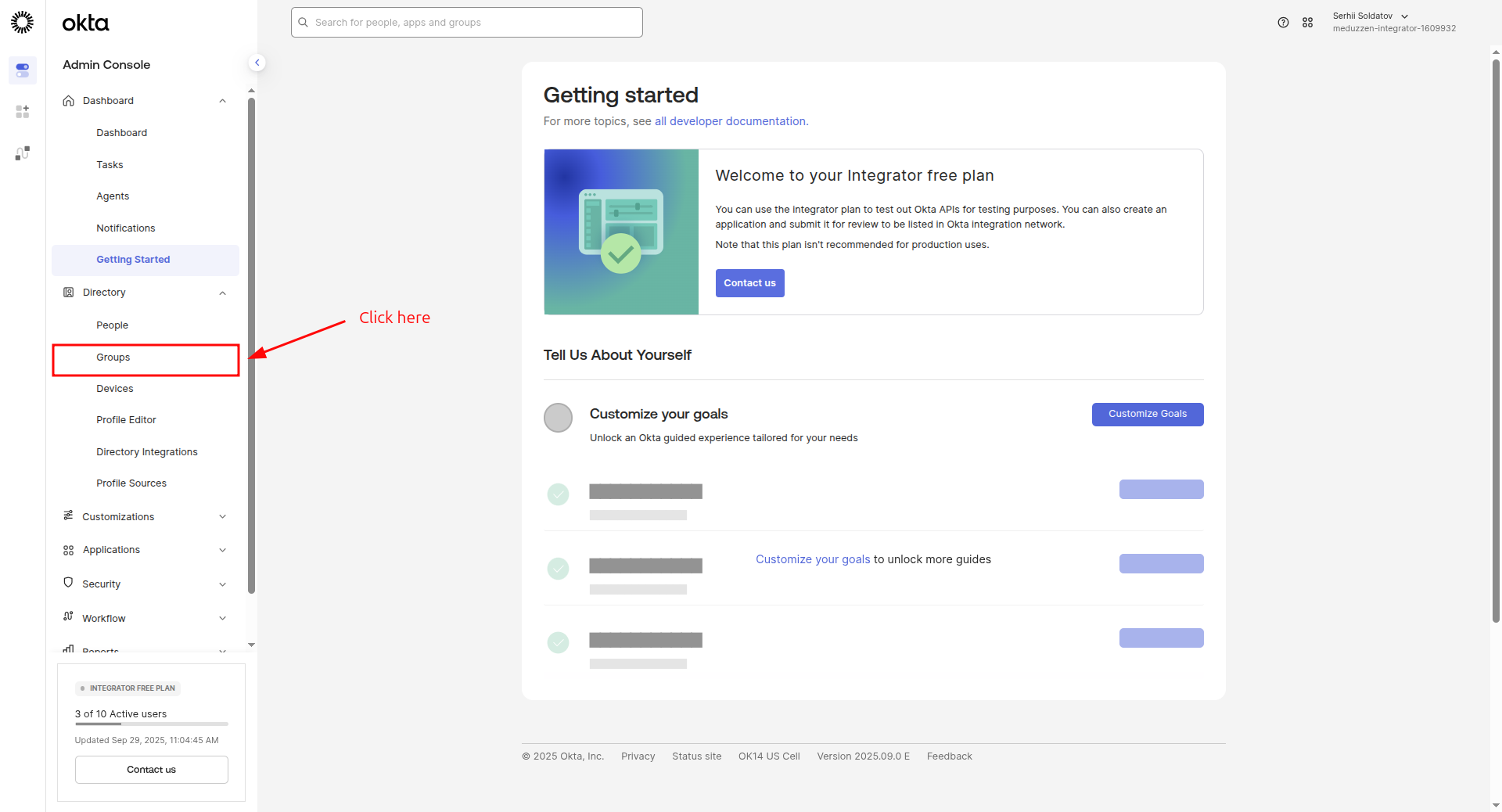This screenshot has width=1502, height=812.
Task: Click the Applications grid icon in sidebar
Action: [69, 550]
